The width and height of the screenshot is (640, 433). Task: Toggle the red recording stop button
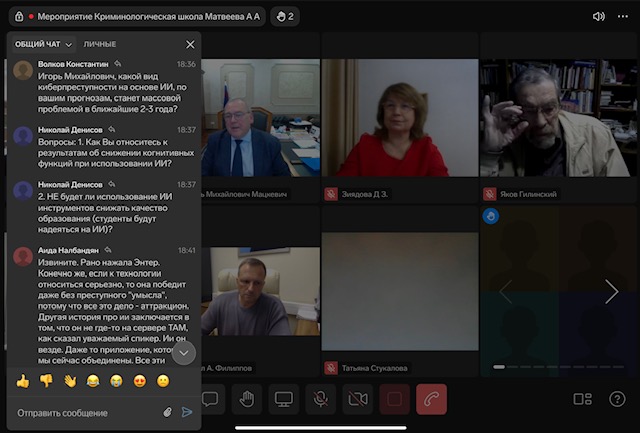click(394, 399)
